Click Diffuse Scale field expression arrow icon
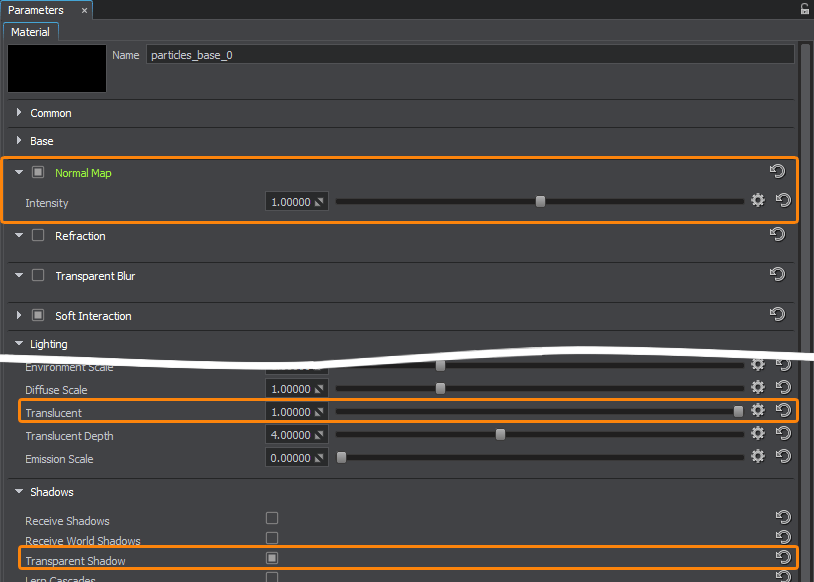Image resolution: width=814 pixels, height=582 pixels. (x=319, y=389)
